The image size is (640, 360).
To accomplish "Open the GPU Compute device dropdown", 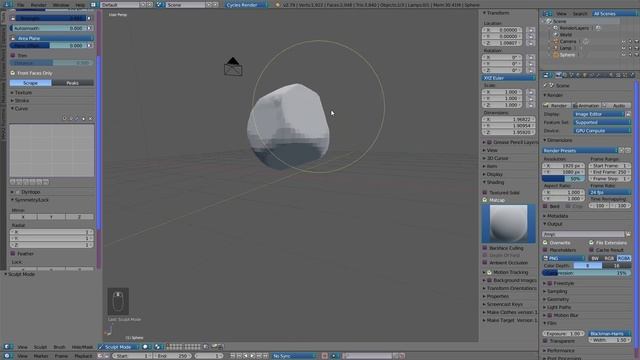I will 602,131.
